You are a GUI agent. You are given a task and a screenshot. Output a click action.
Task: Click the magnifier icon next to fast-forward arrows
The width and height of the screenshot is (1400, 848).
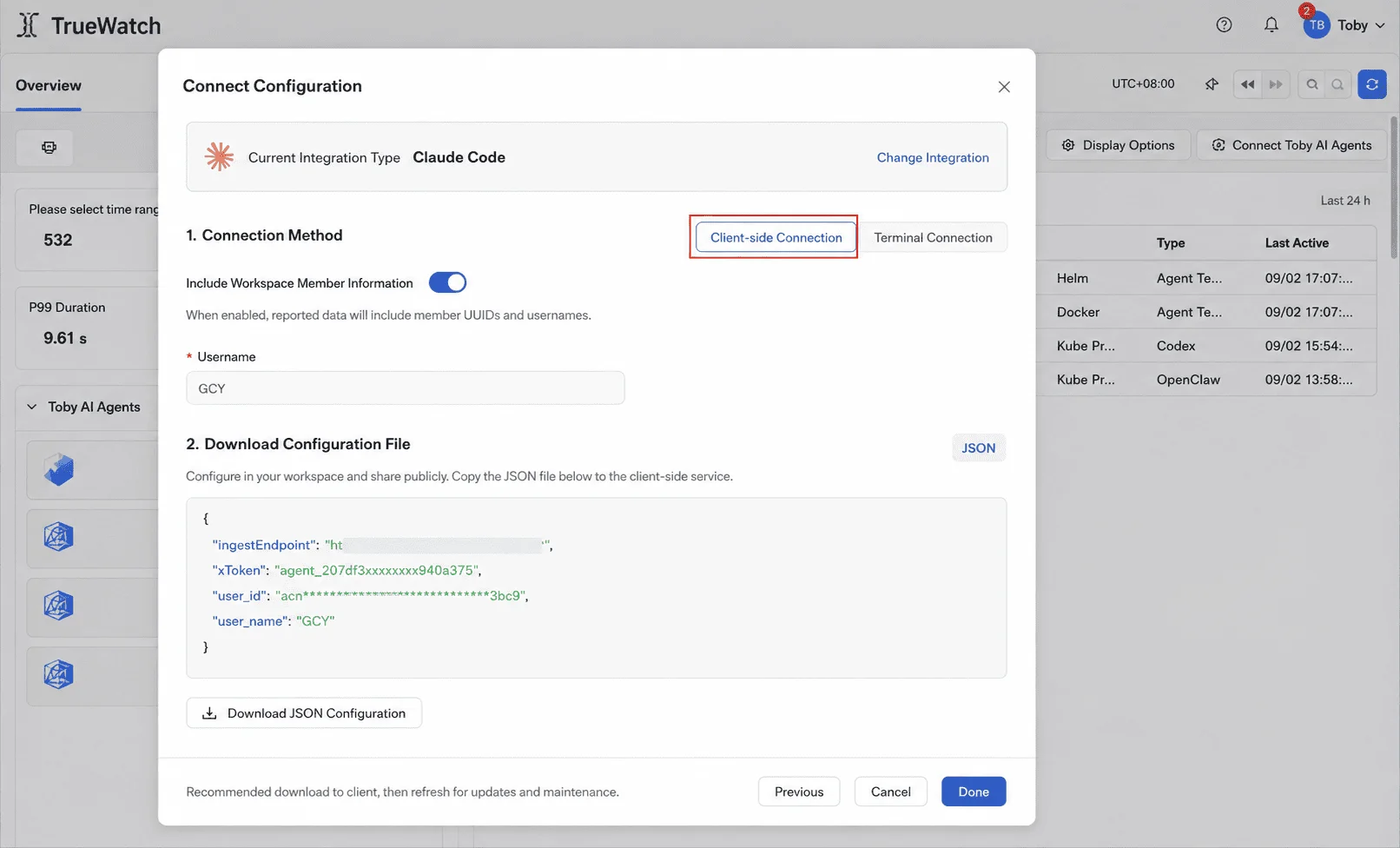click(1312, 84)
